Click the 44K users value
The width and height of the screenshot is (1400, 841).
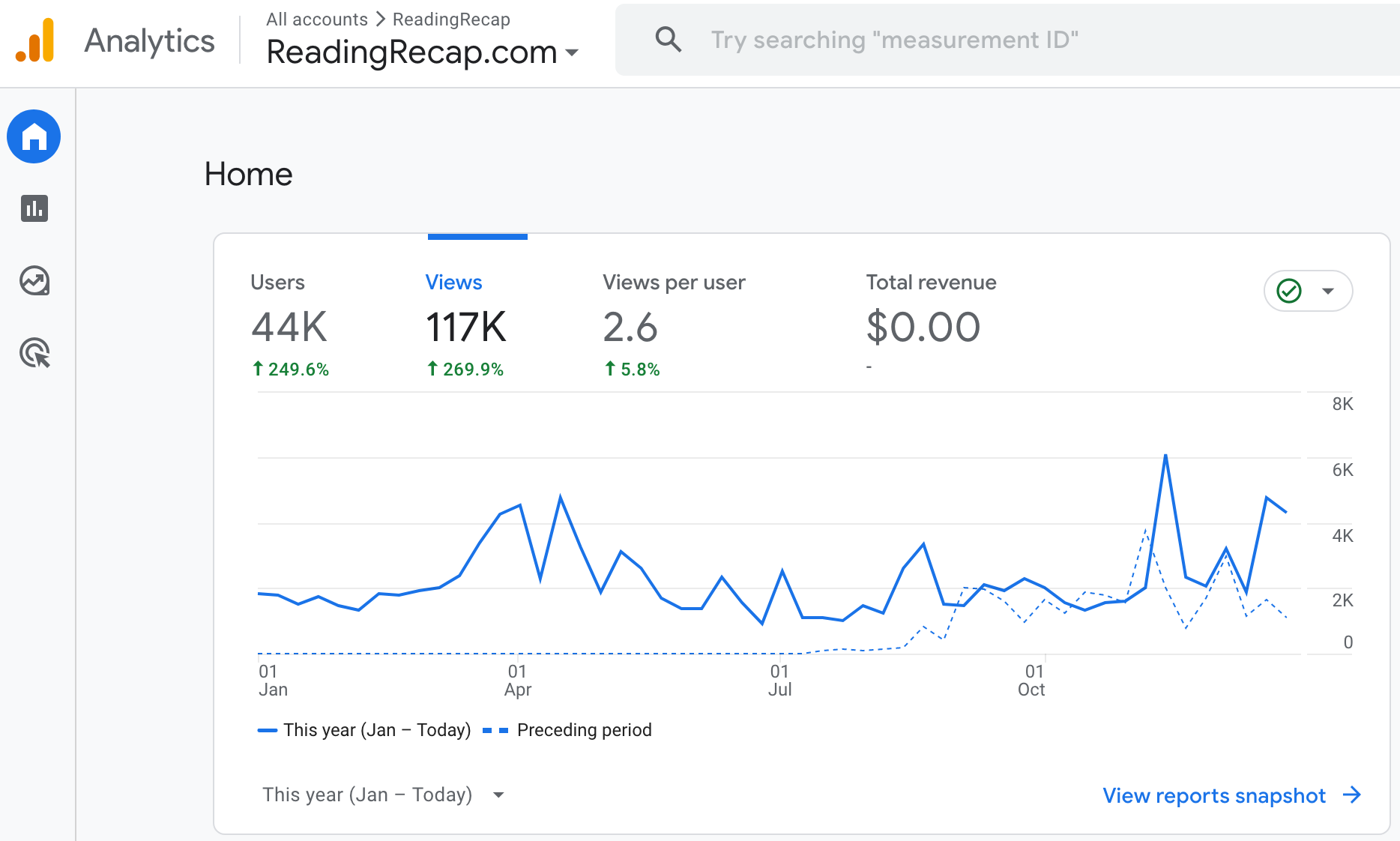tap(289, 327)
